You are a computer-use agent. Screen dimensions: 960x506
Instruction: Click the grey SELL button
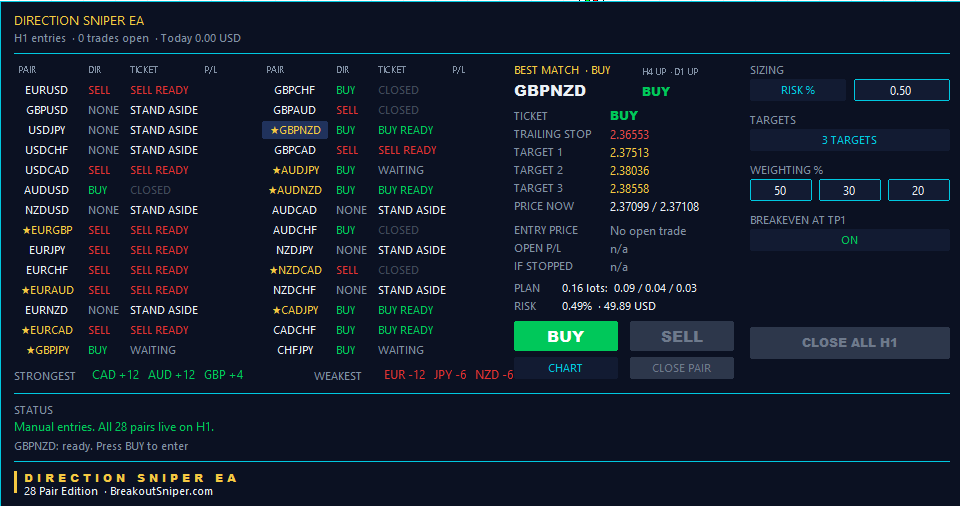coord(681,336)
